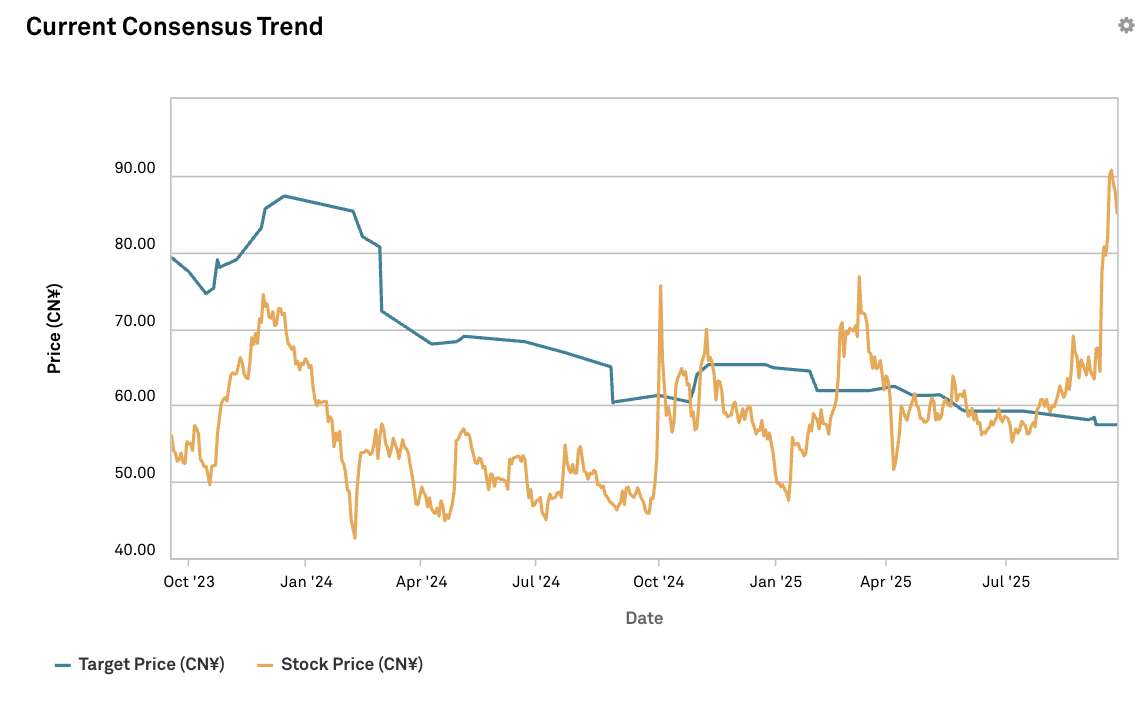
Task: Click the stock price peak near 90.00
Action: (x=1111, y=172)
